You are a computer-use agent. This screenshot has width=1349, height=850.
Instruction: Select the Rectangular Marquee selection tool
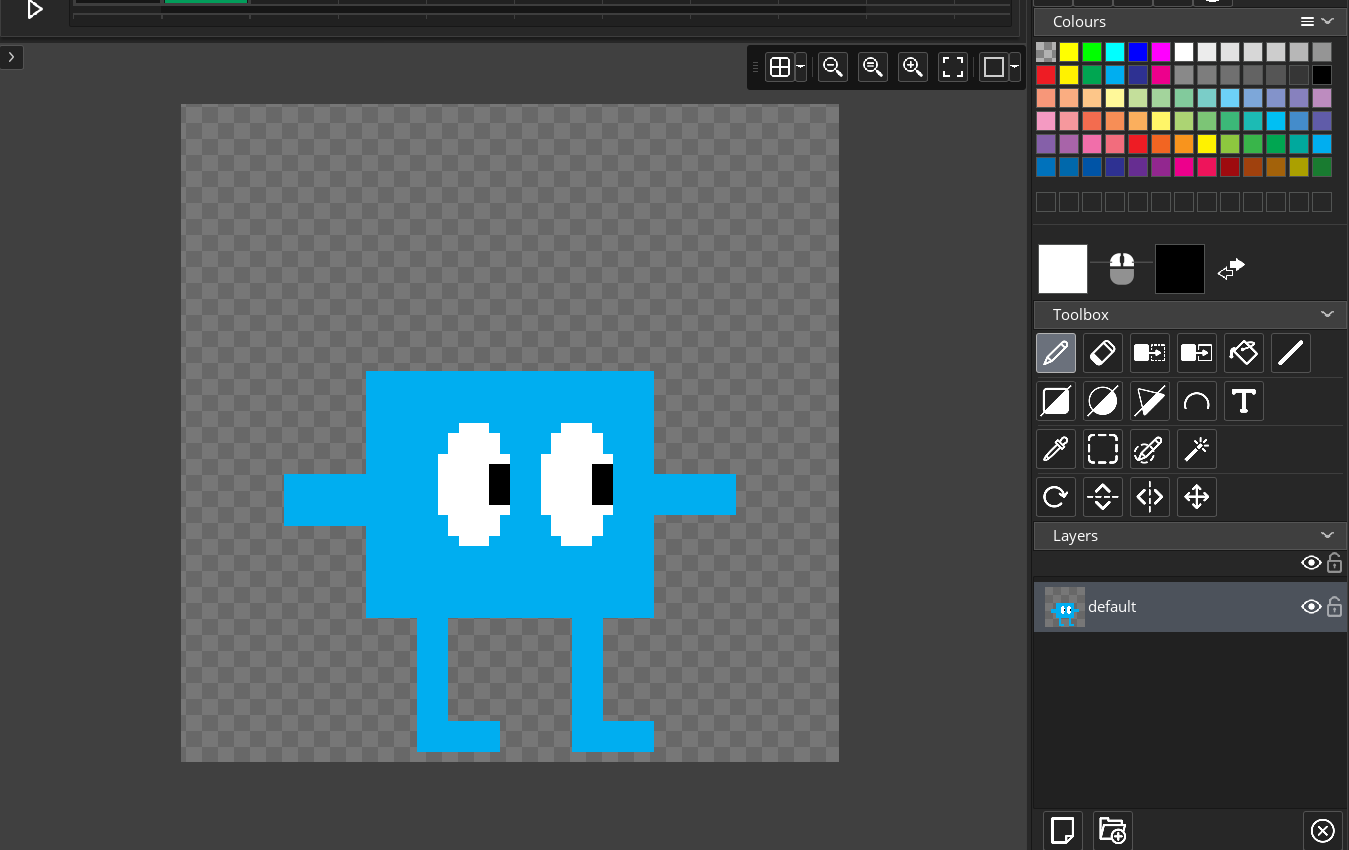point(1103,449)
